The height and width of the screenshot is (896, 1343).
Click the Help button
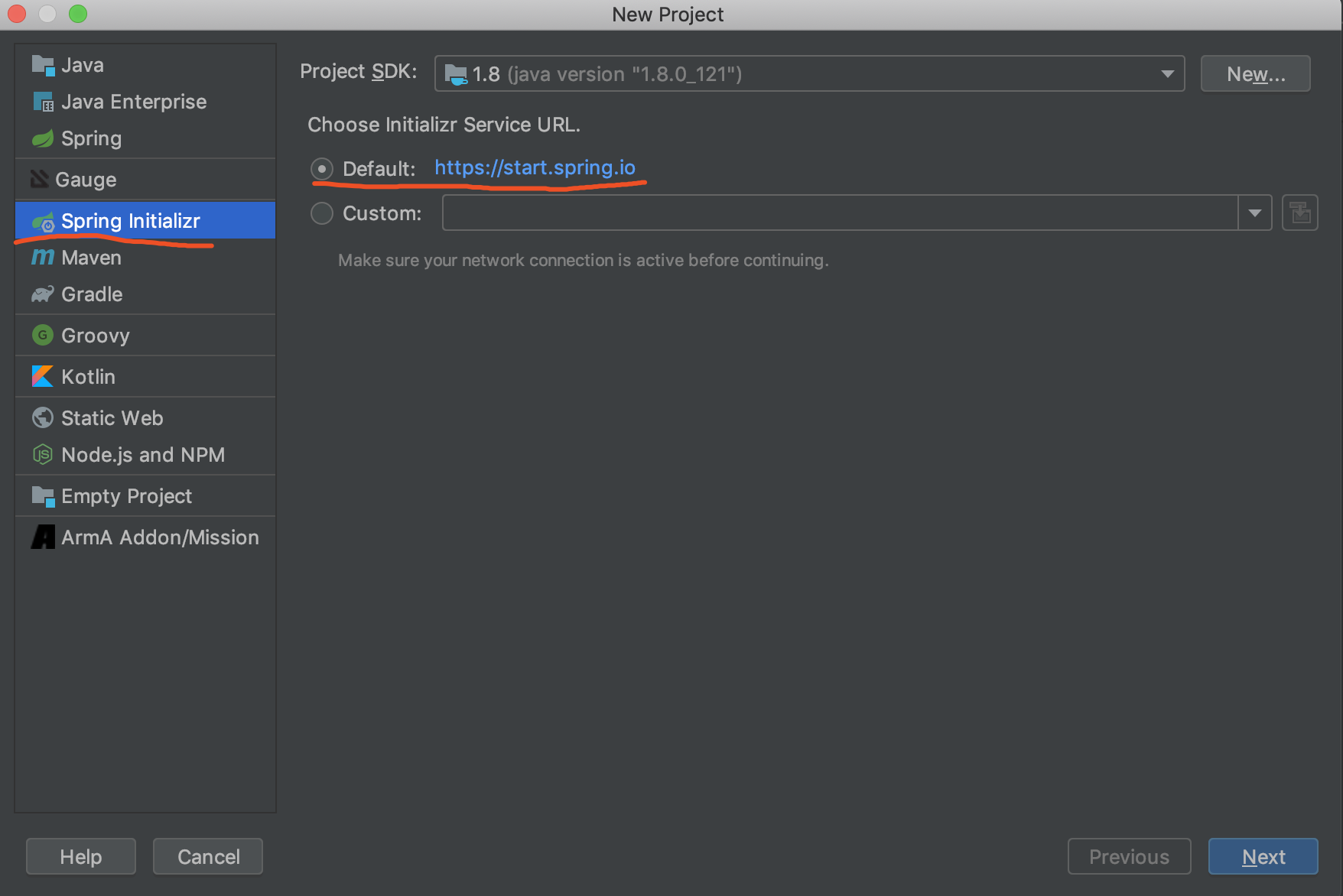(x=81, y=856)
